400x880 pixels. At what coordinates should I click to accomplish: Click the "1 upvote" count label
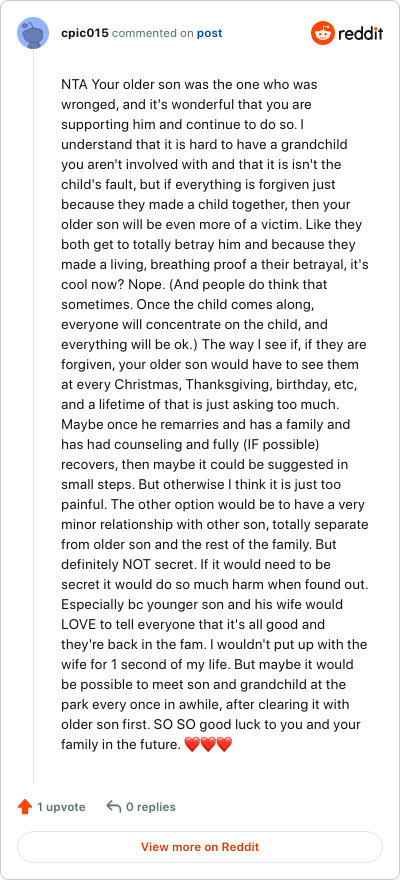[61, 807]
